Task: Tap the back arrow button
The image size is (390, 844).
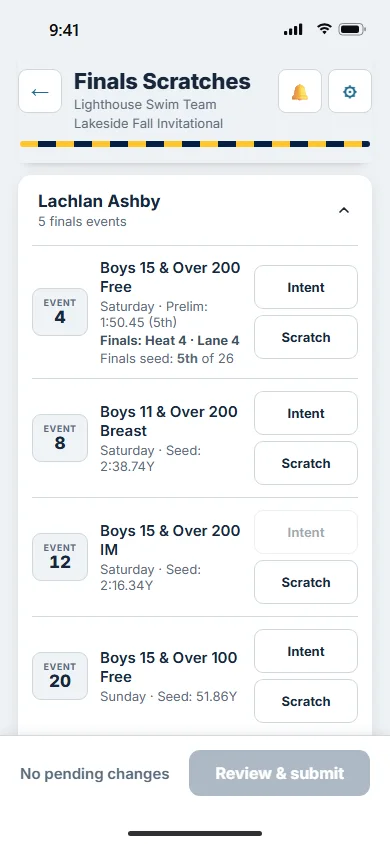Action: click(40, 91)
